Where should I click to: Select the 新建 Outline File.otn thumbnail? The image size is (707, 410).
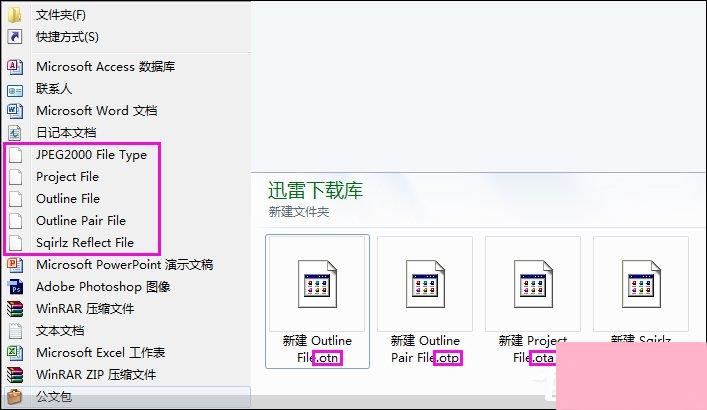(317, 284)
